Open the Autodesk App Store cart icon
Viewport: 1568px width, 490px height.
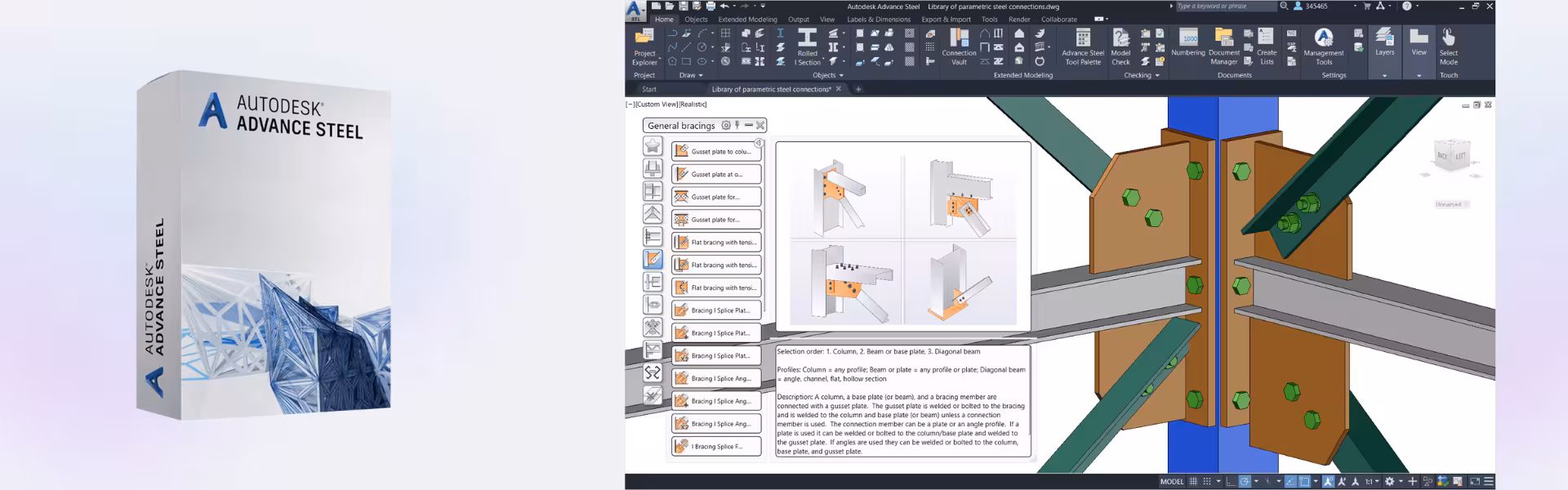click(1367, 6)
